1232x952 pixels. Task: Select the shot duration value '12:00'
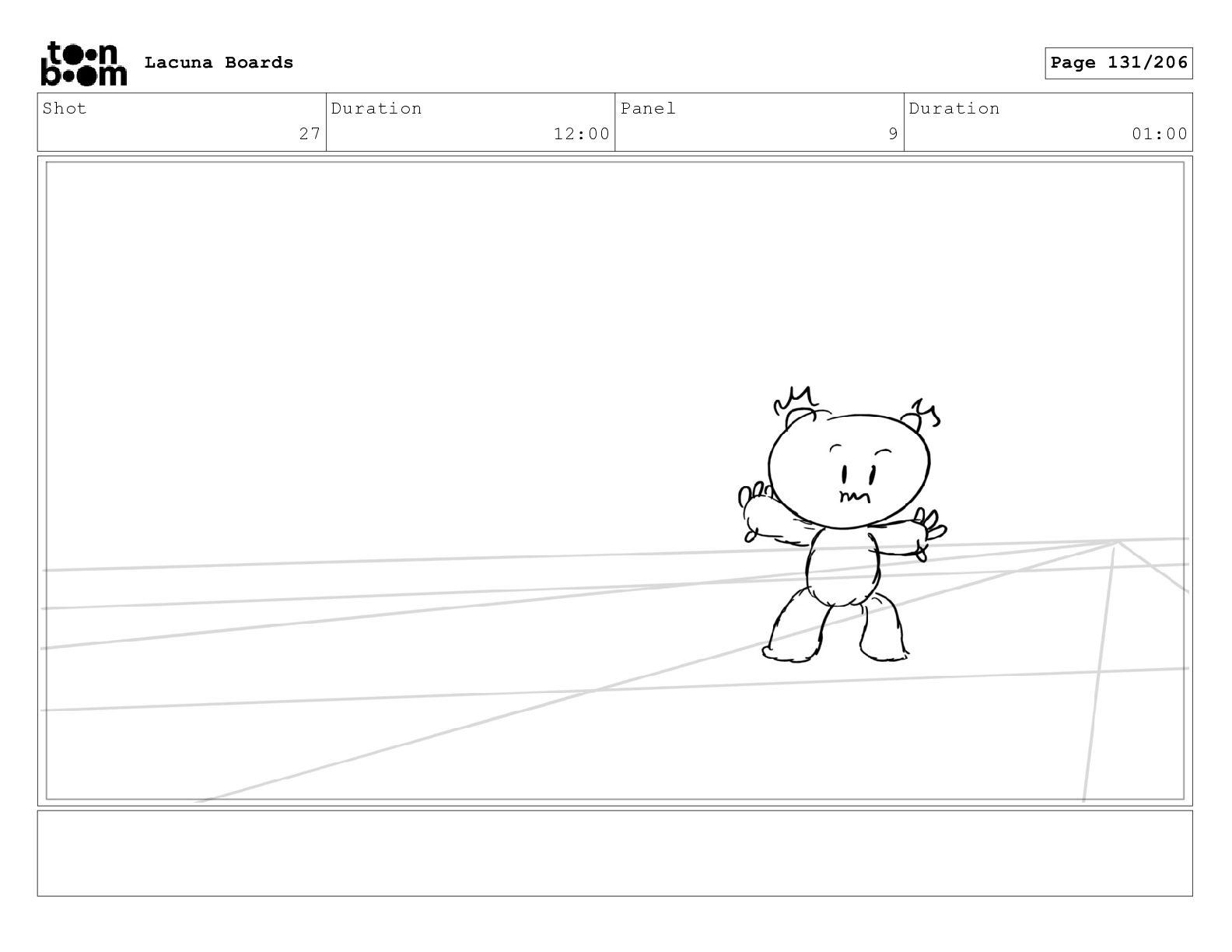coord(581,134)
